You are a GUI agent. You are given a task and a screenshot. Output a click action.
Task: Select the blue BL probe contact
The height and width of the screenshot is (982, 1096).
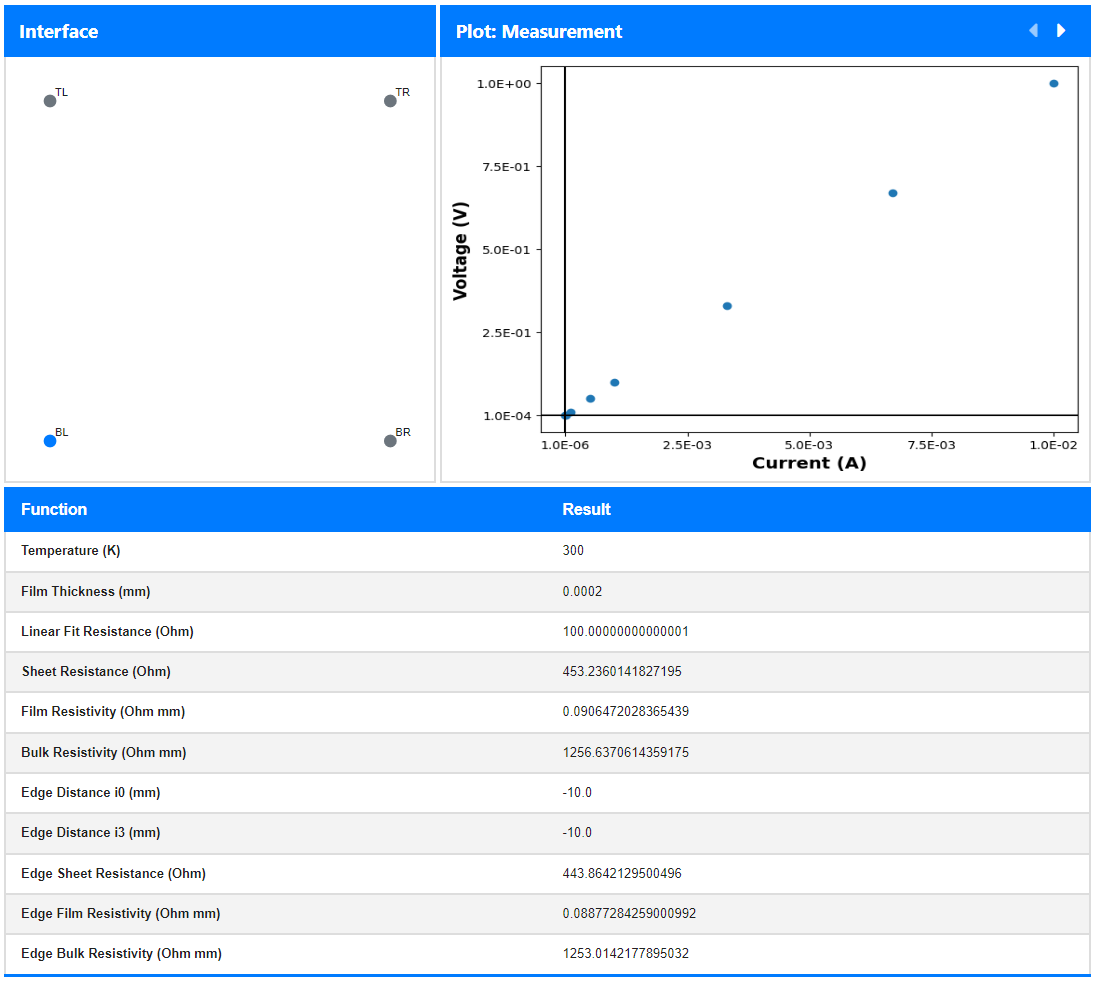50,441
